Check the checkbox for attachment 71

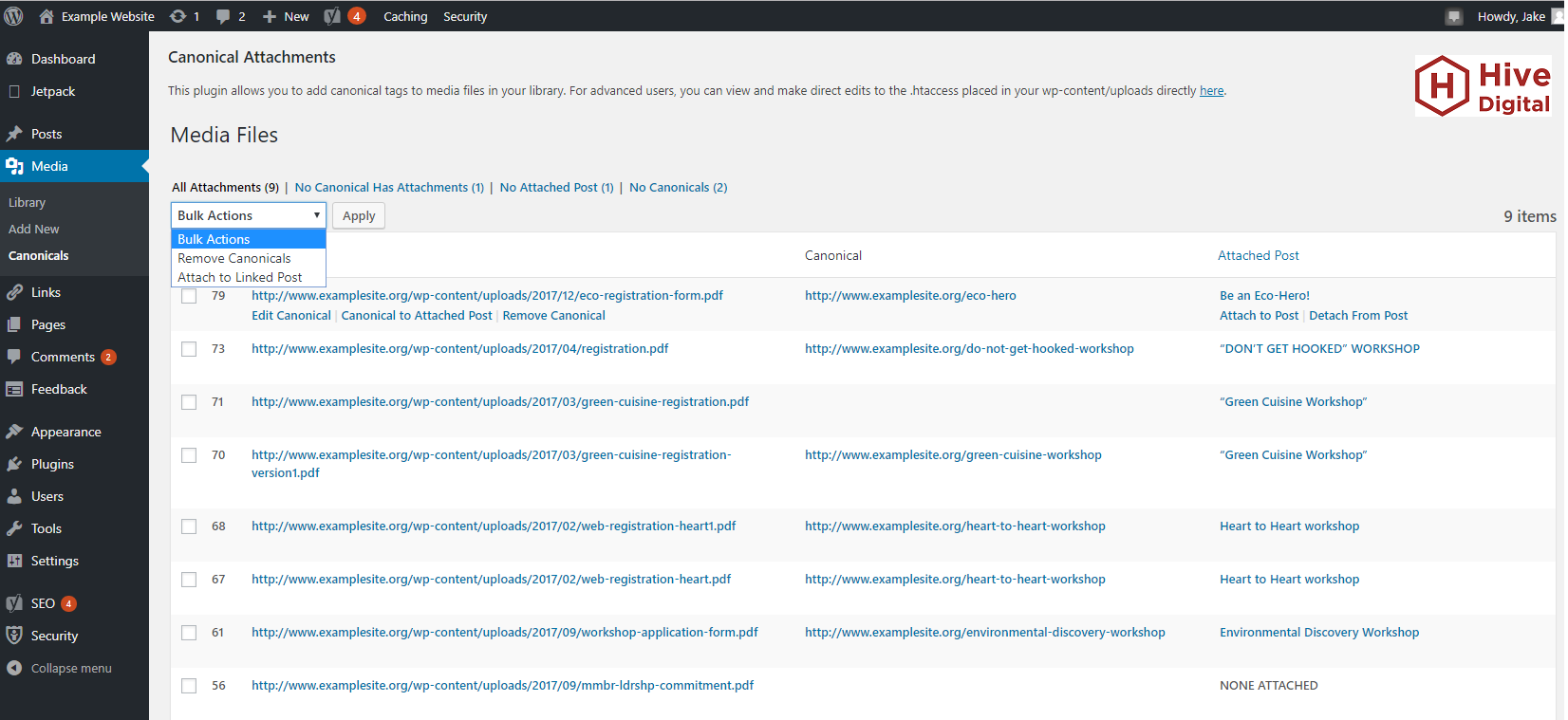click(189, 402)
